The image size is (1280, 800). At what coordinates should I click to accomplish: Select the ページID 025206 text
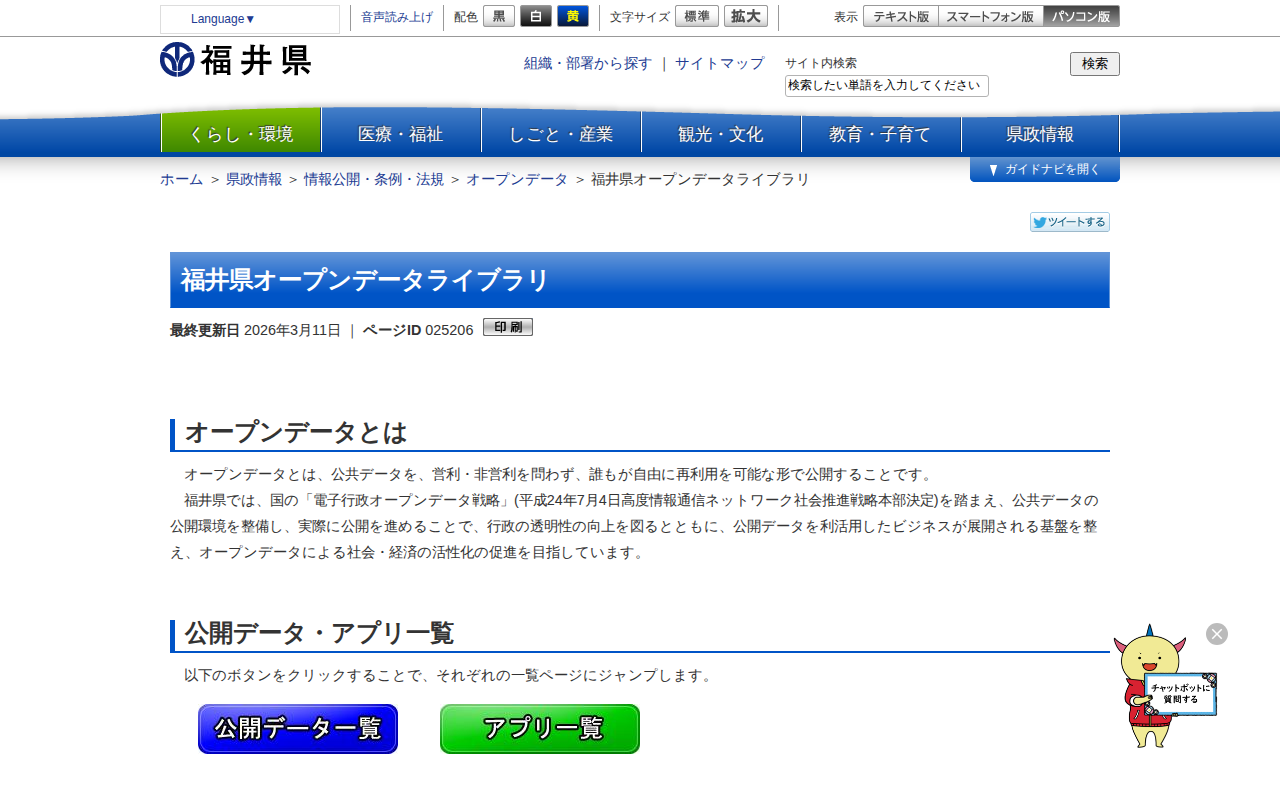418,330
